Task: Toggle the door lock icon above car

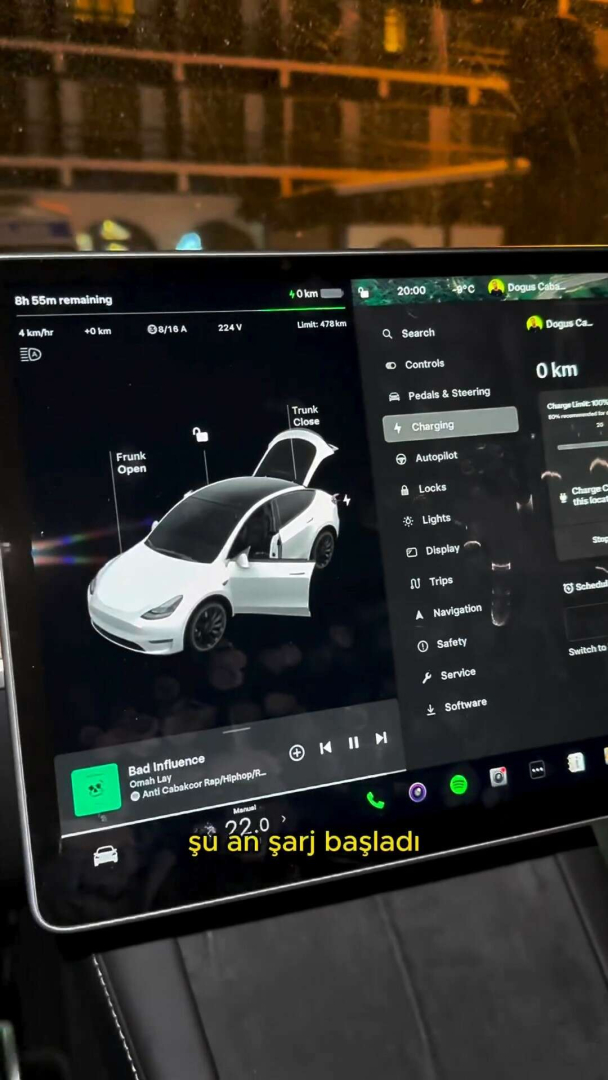Action: pos(200,434)
